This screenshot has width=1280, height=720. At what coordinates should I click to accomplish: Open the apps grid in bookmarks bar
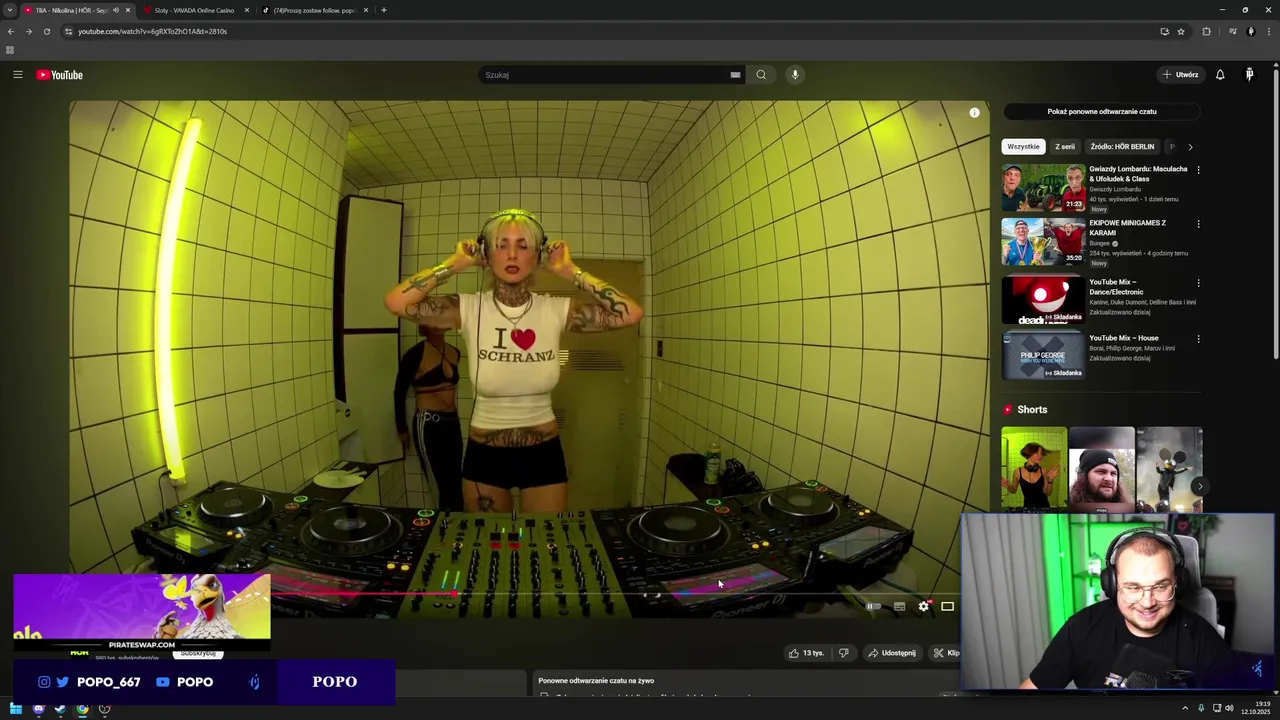(10, 50)
